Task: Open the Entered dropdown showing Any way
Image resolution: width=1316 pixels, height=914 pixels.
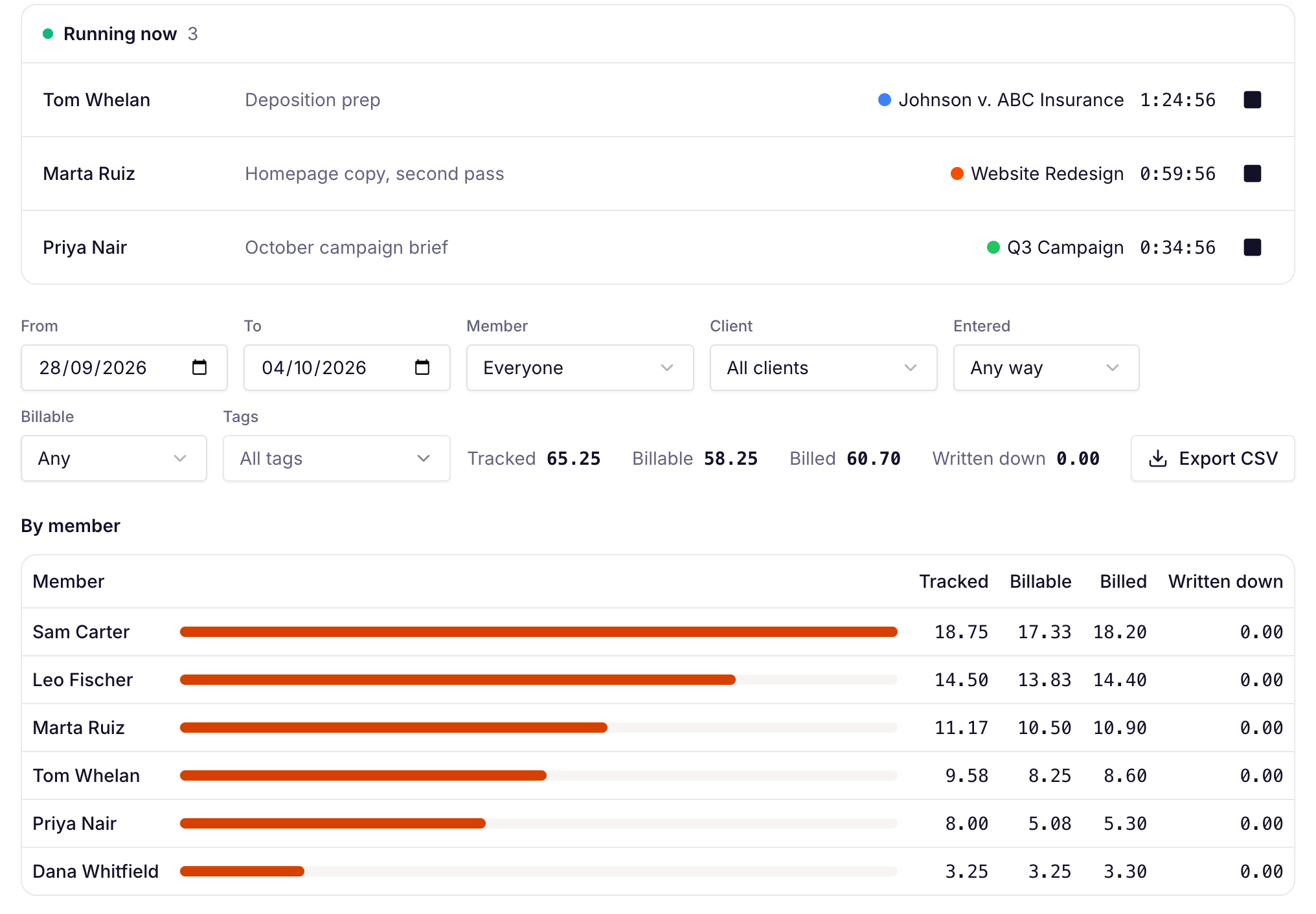Action: 1046,368
